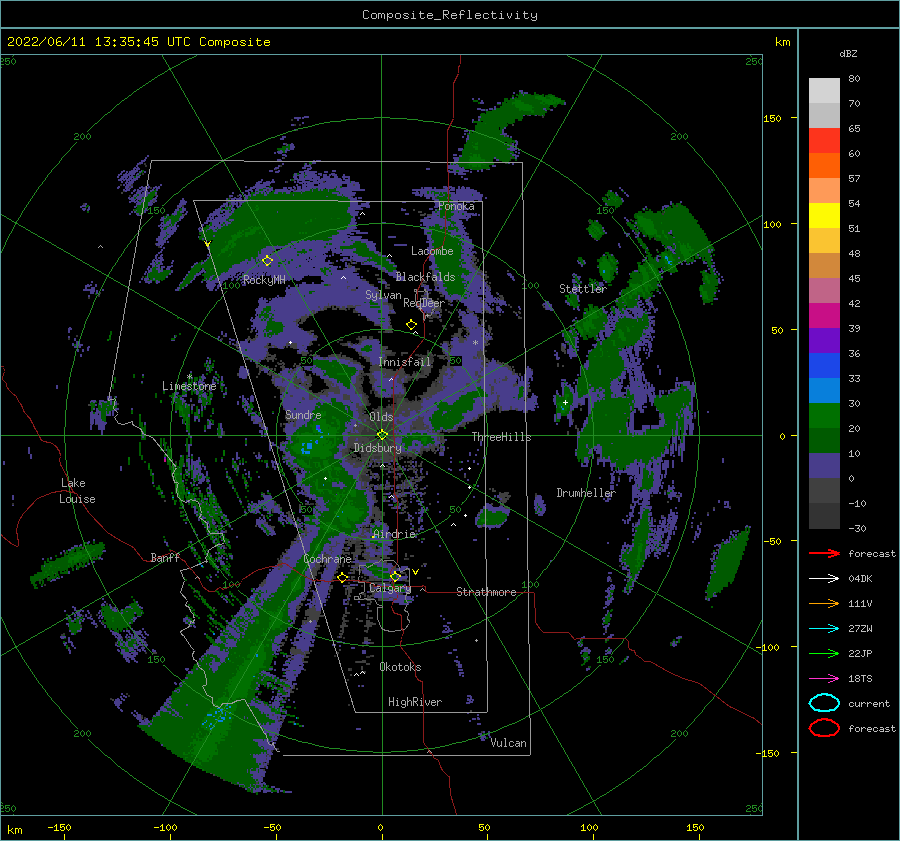Screen dimensions: 900x841
Task: Click the Composite_Reflectivity title
Action: point(450,15)
